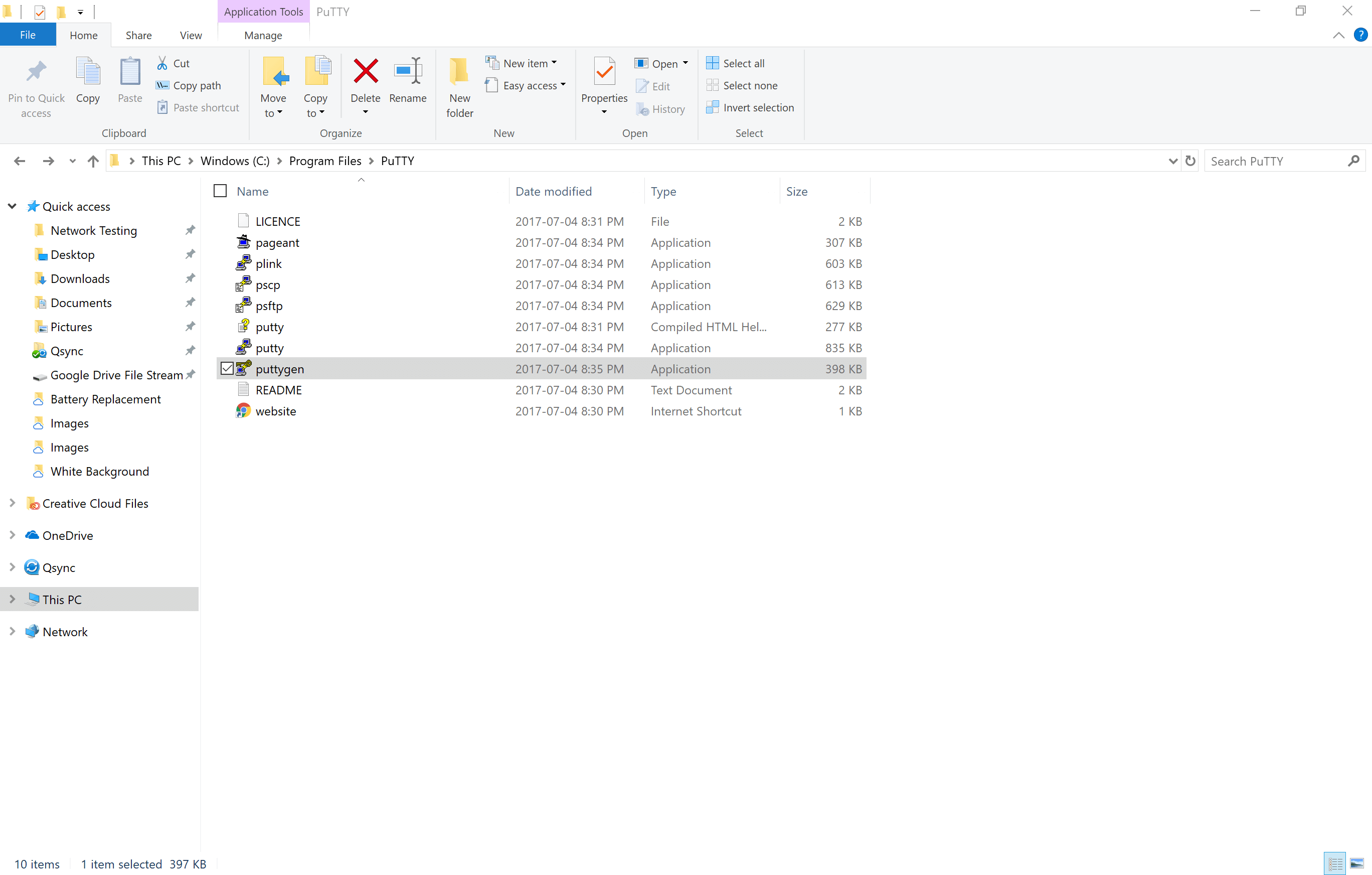Switch to details view layout icon
The height and width of the screenshot is (875, 1372).
[x=1335, y=864]
